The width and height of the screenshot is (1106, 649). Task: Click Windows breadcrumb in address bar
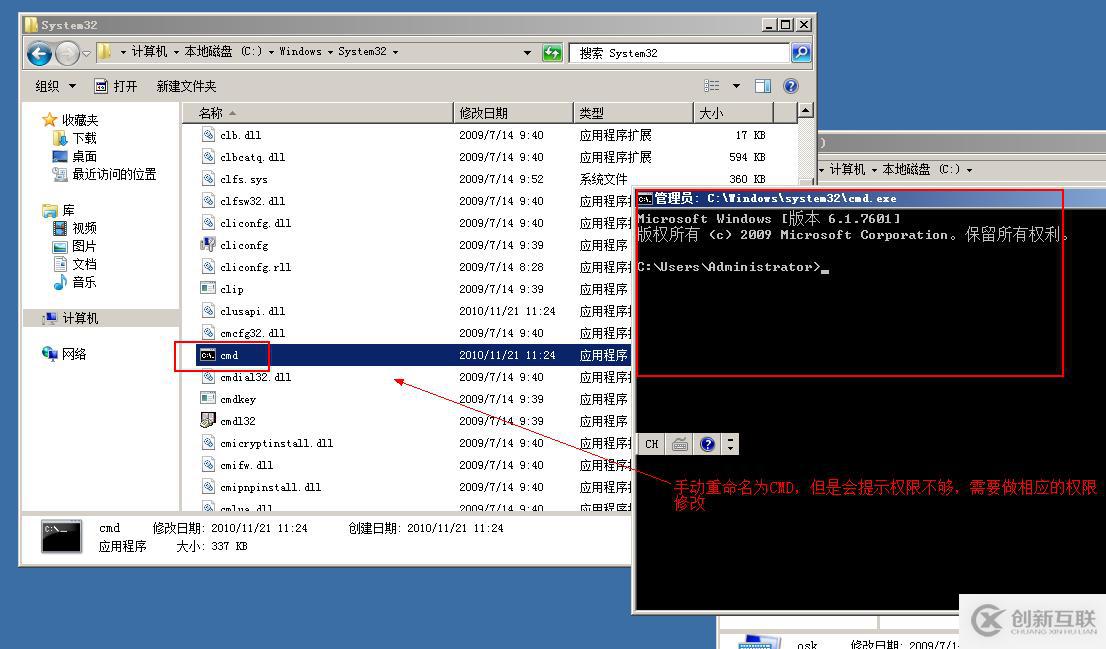pyautogui.click(x=300, y=51)
